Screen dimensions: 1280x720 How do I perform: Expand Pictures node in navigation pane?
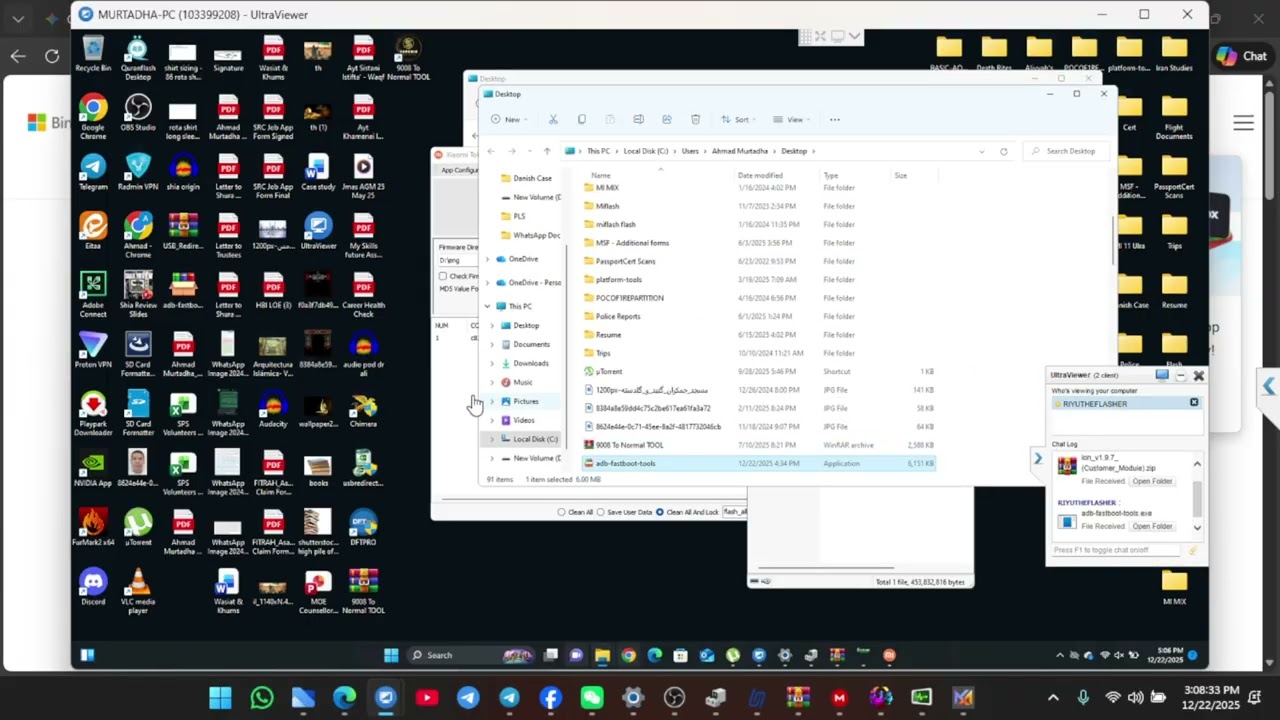point(492,401)
